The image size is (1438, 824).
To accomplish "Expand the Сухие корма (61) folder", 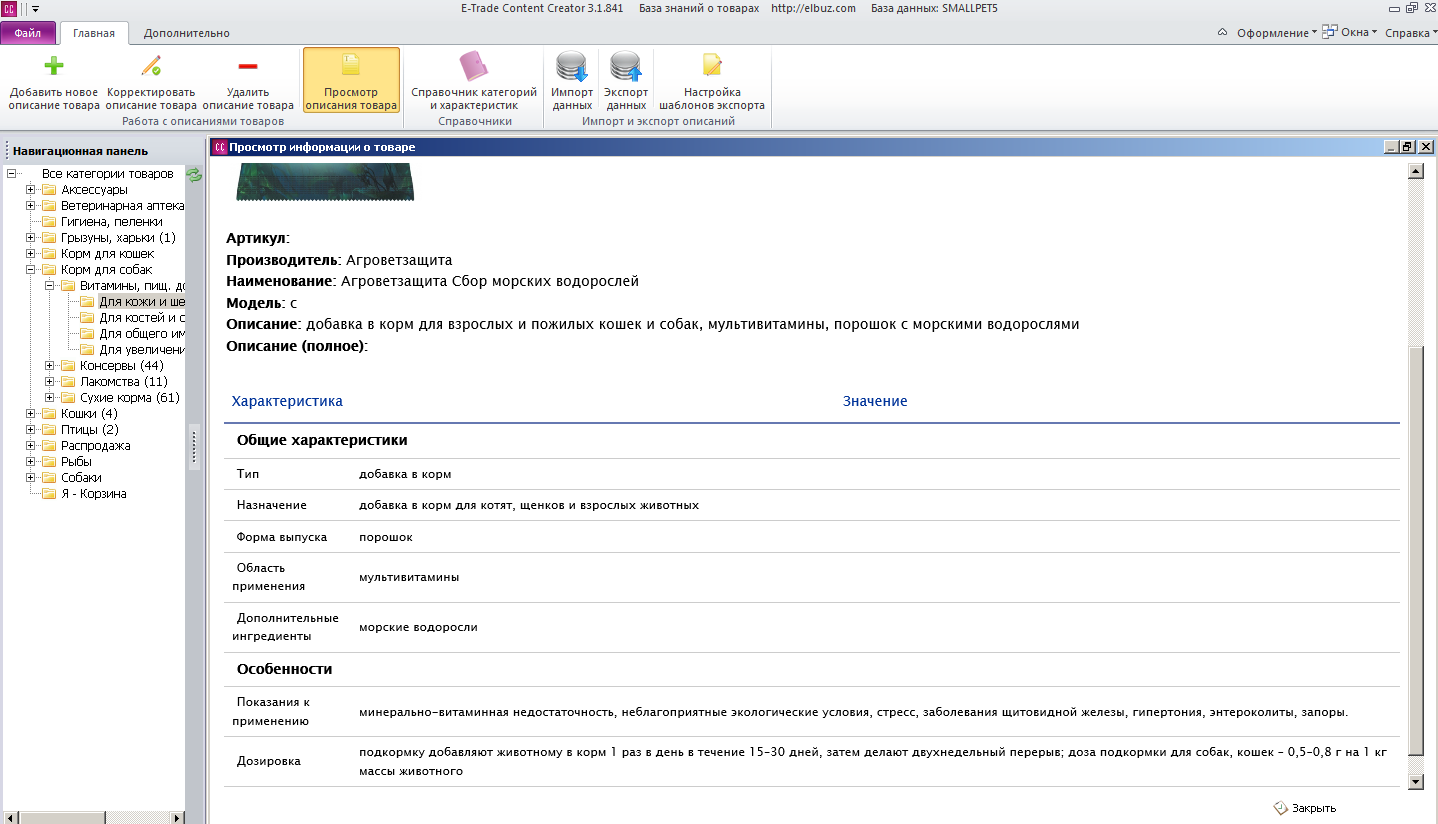I will click(x=50, y=398).
